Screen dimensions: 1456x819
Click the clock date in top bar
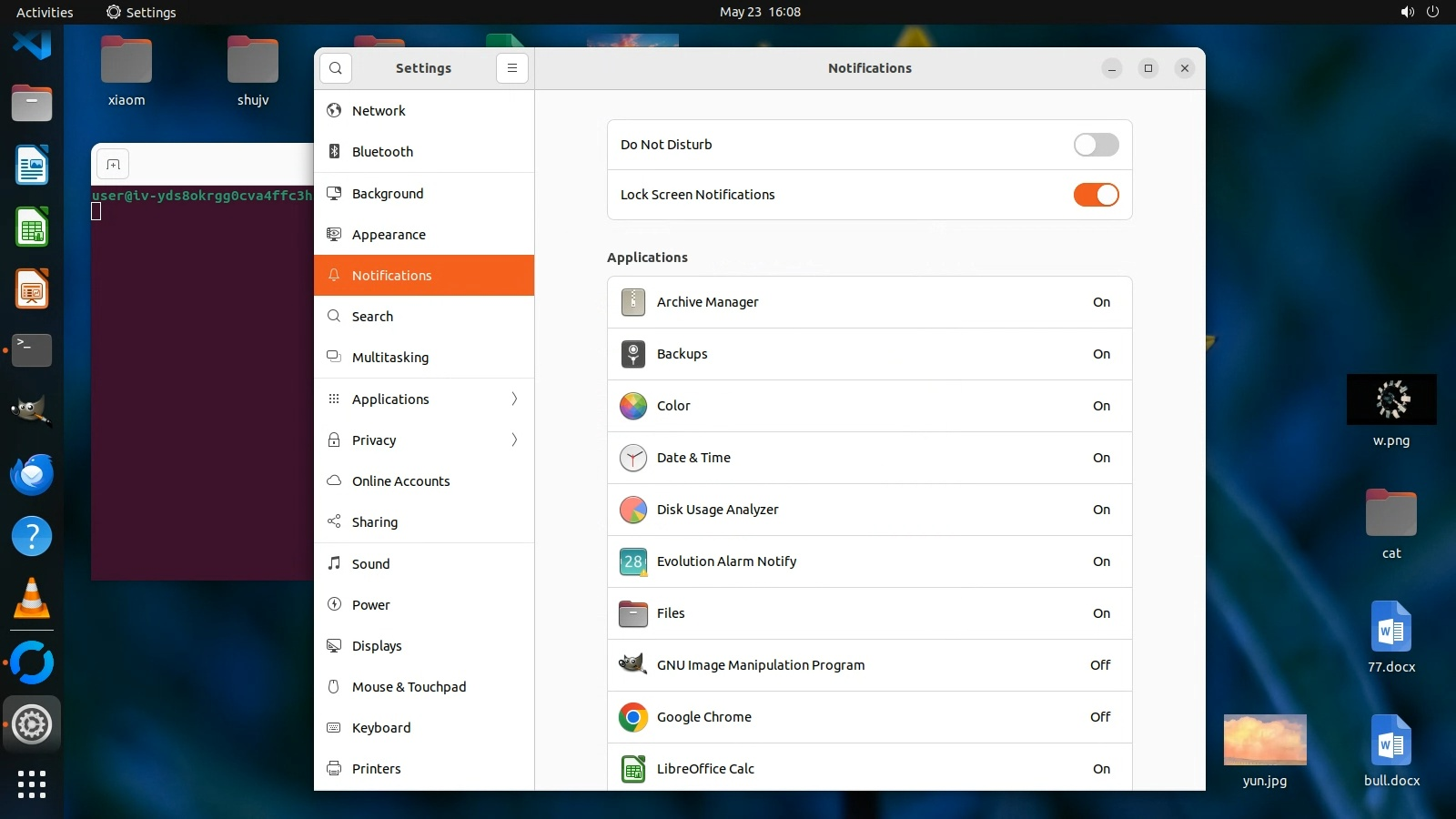click(x=760, y=12)
